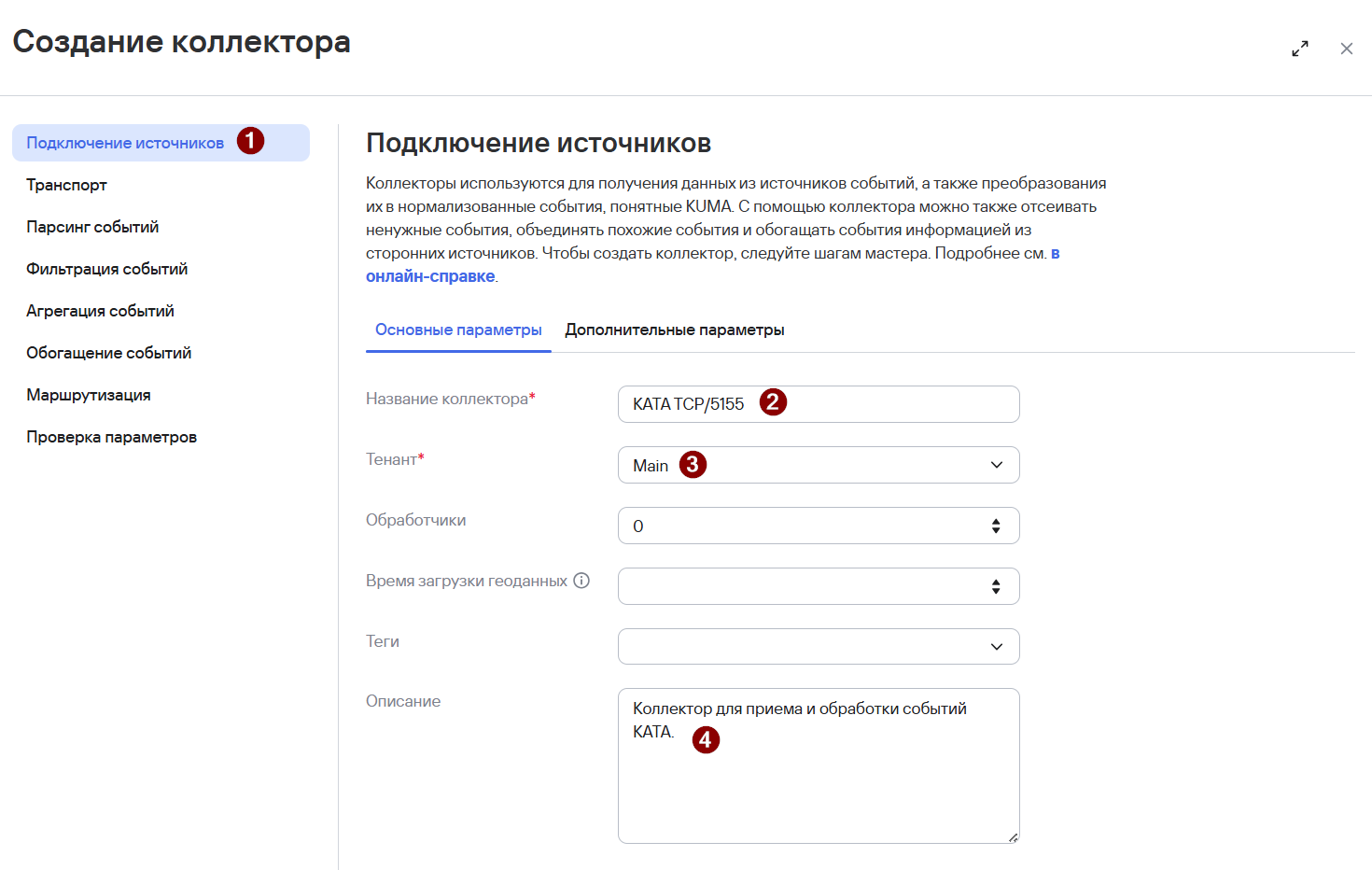Go to the Маршрутизация step
This screenshot has height=870, width=1372.
[89, 395]
